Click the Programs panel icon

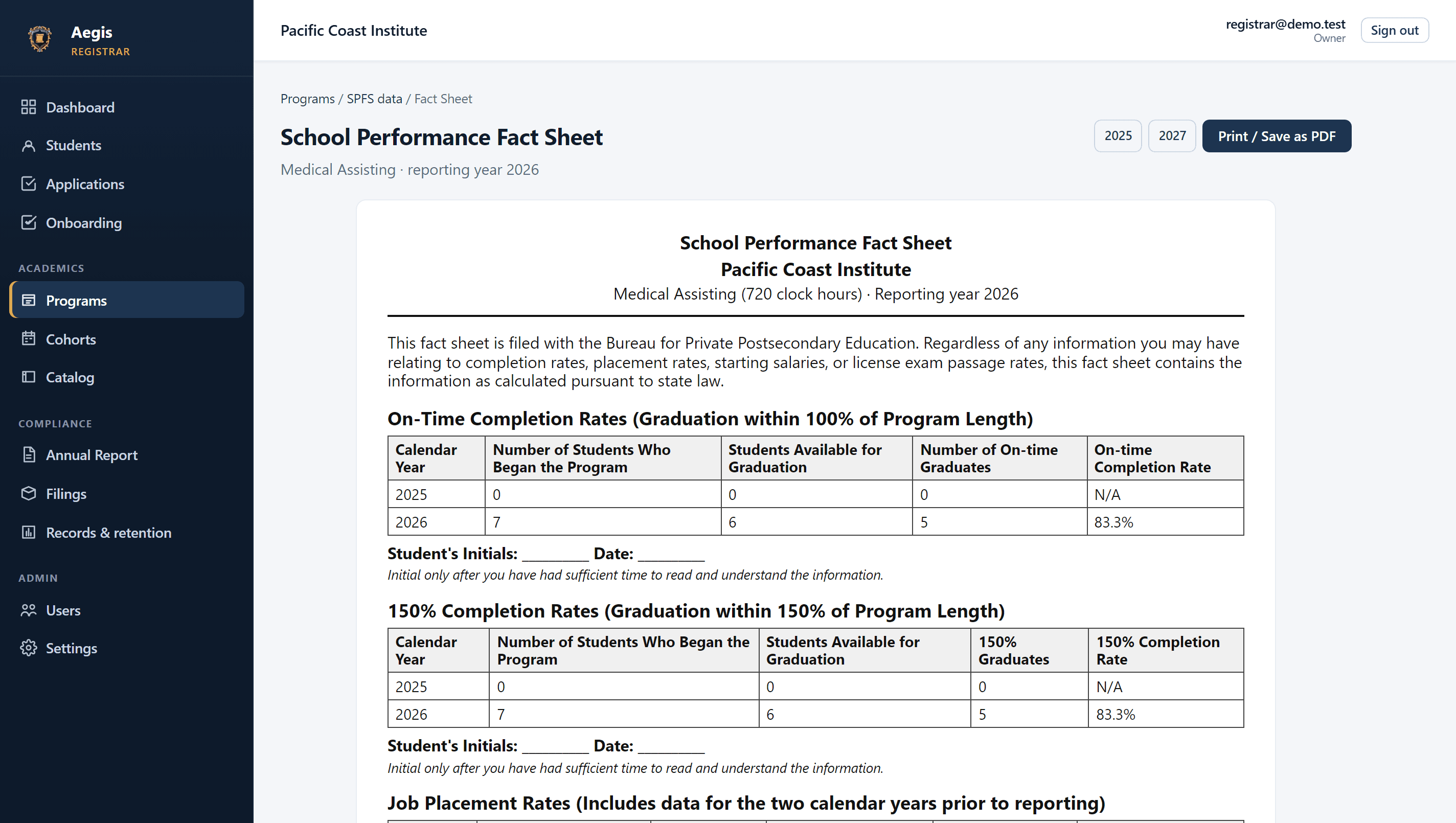click(x=28, y=300)
